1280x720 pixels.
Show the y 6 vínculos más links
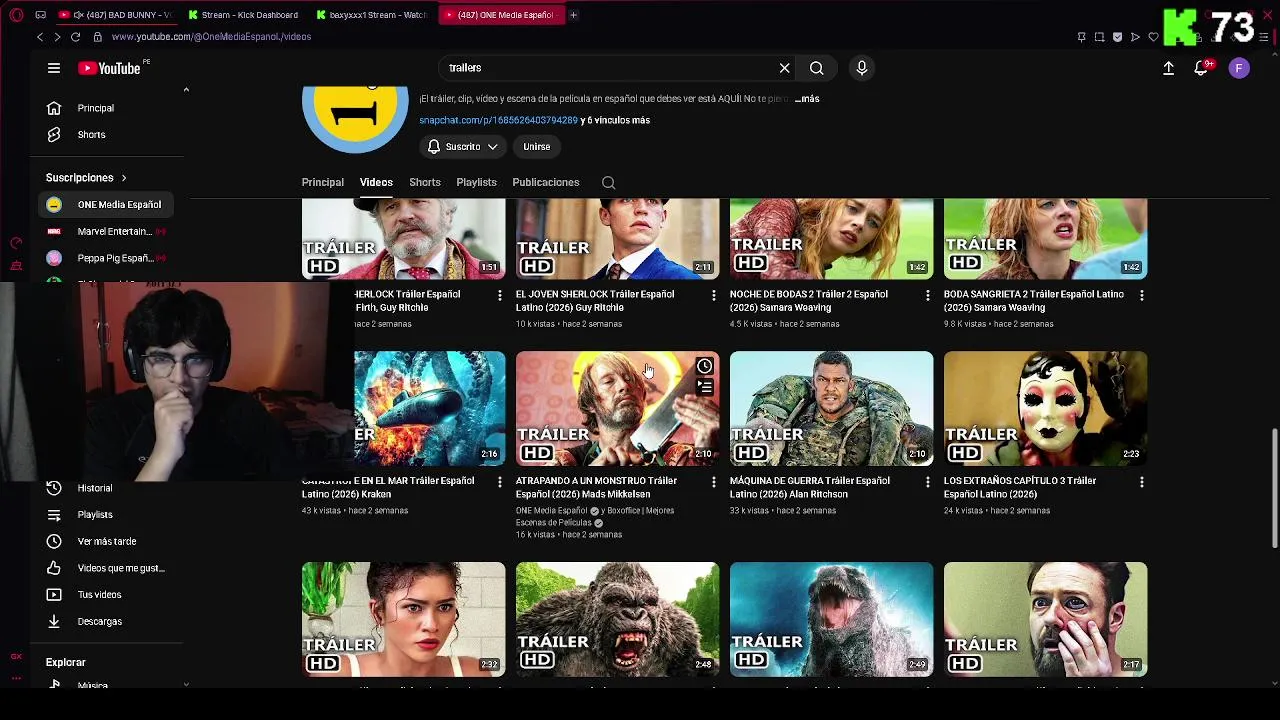click(x=616, y=120)
